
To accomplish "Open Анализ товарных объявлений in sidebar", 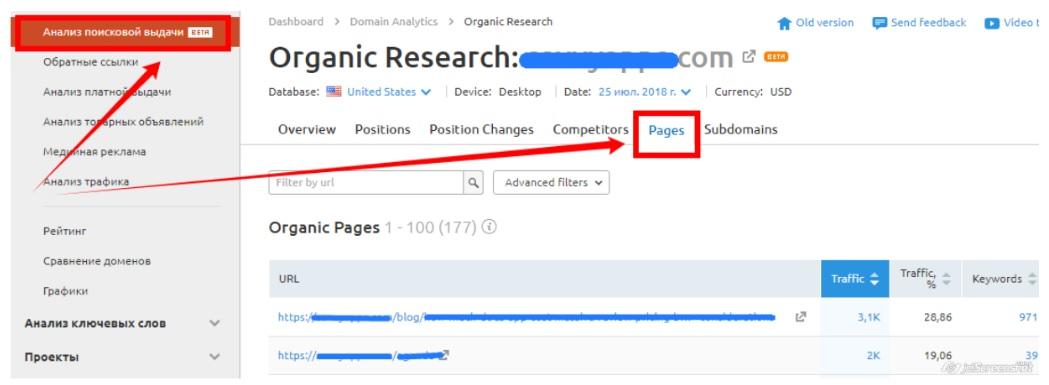I will (x=123, y=122).
